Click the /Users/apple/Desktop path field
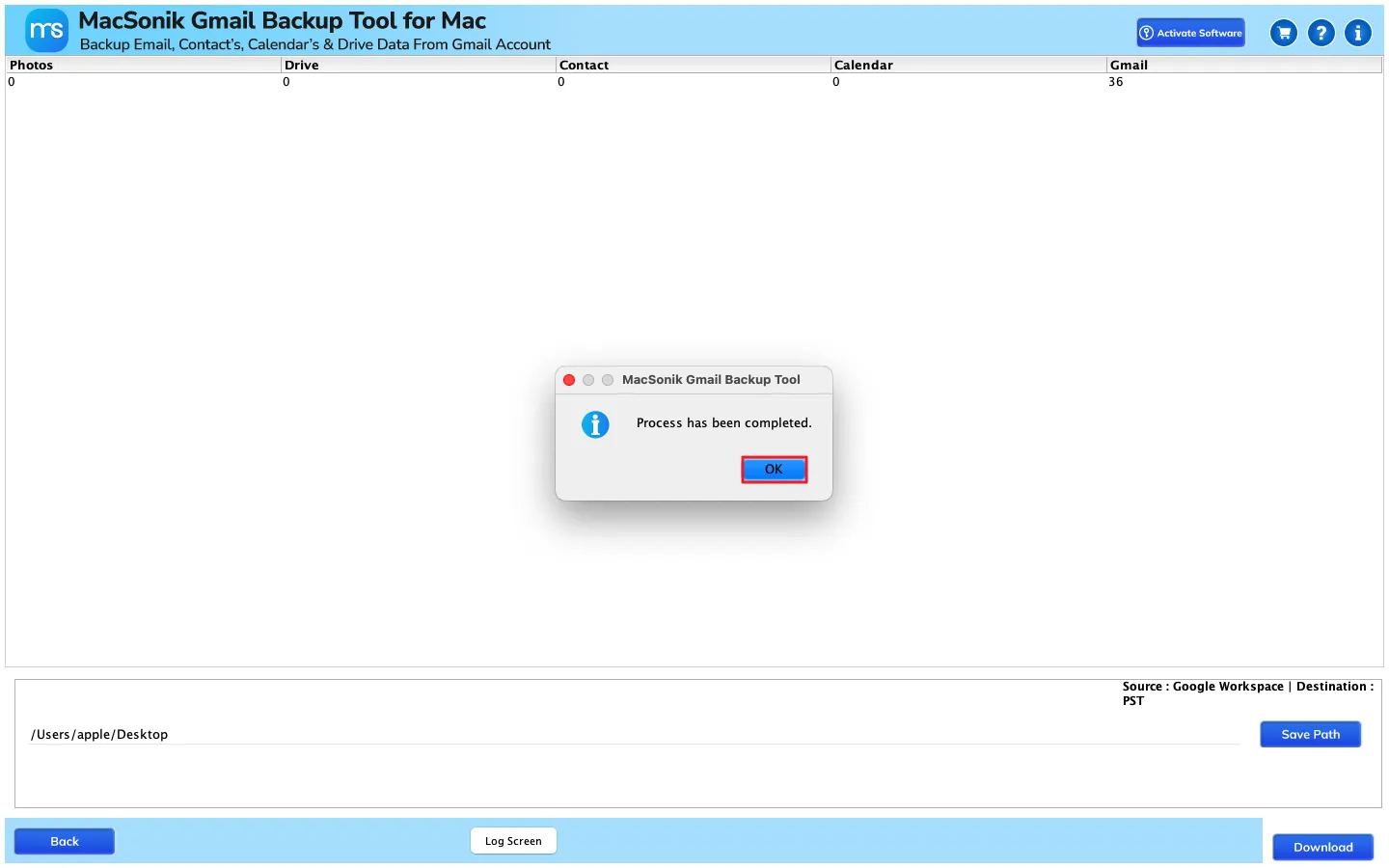 [x=635, y=735]
